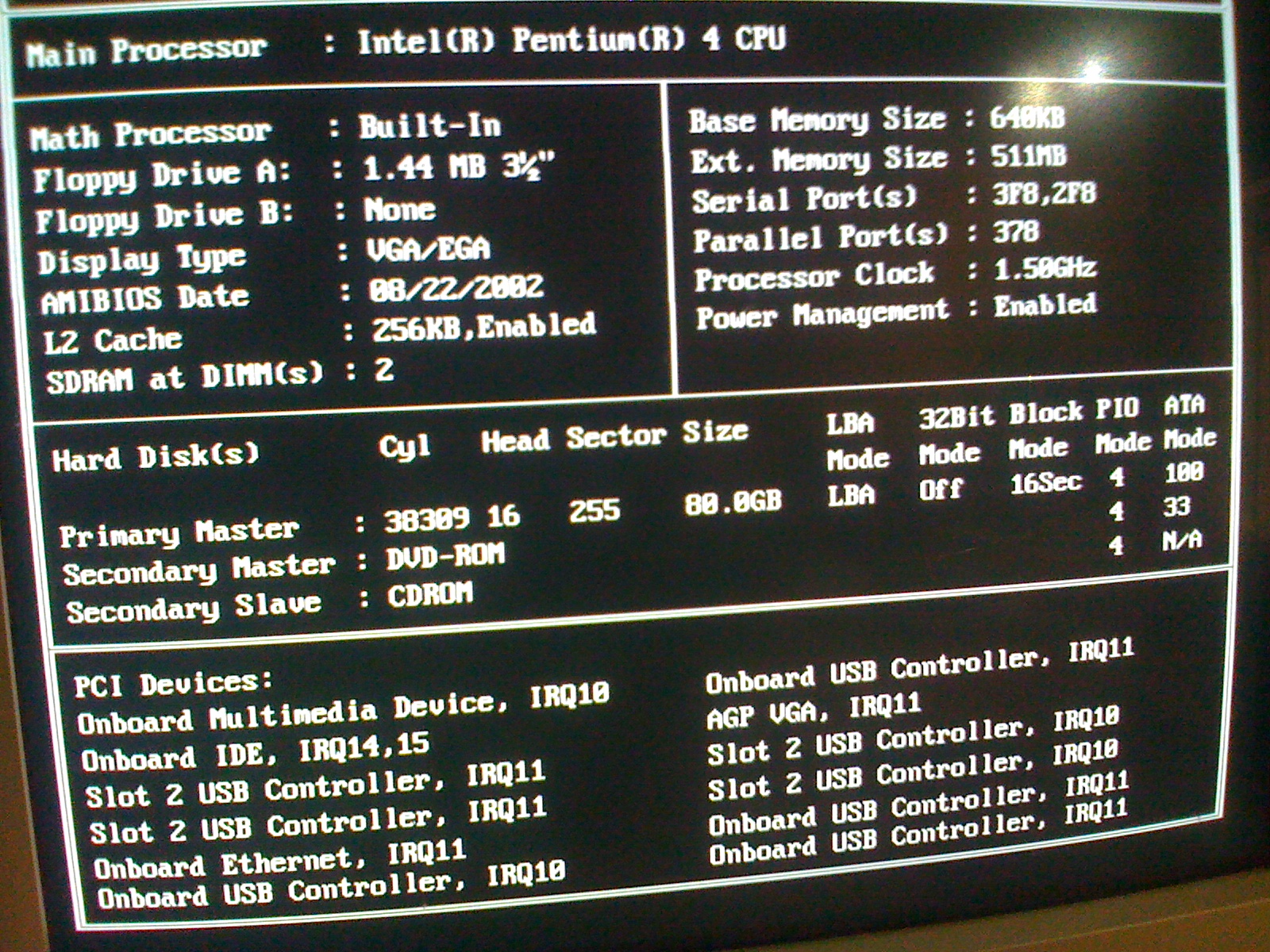Click the "Cyl" column header
This screenshot has height=952, width=1270.
(405, 447)
